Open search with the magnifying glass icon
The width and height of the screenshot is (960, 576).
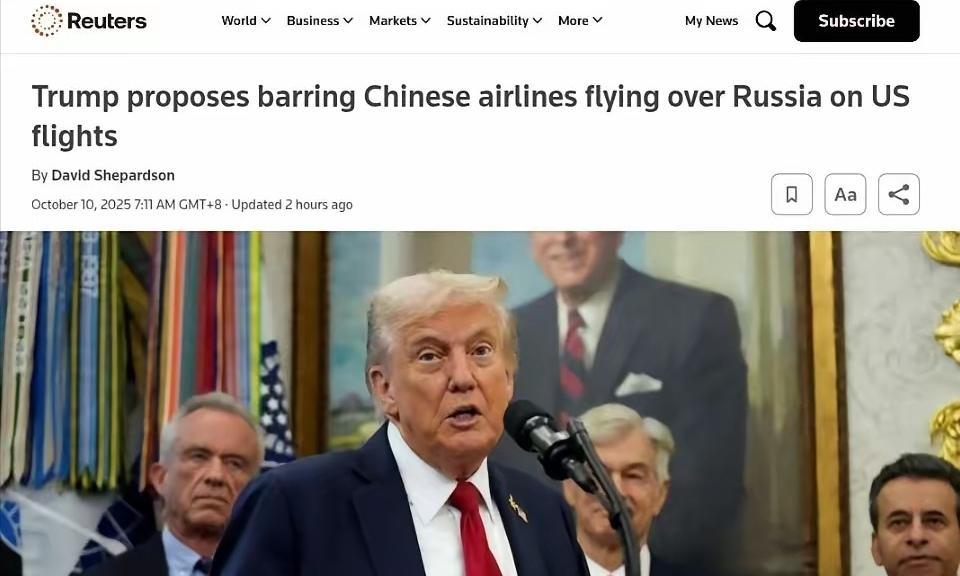pos(765,21)
